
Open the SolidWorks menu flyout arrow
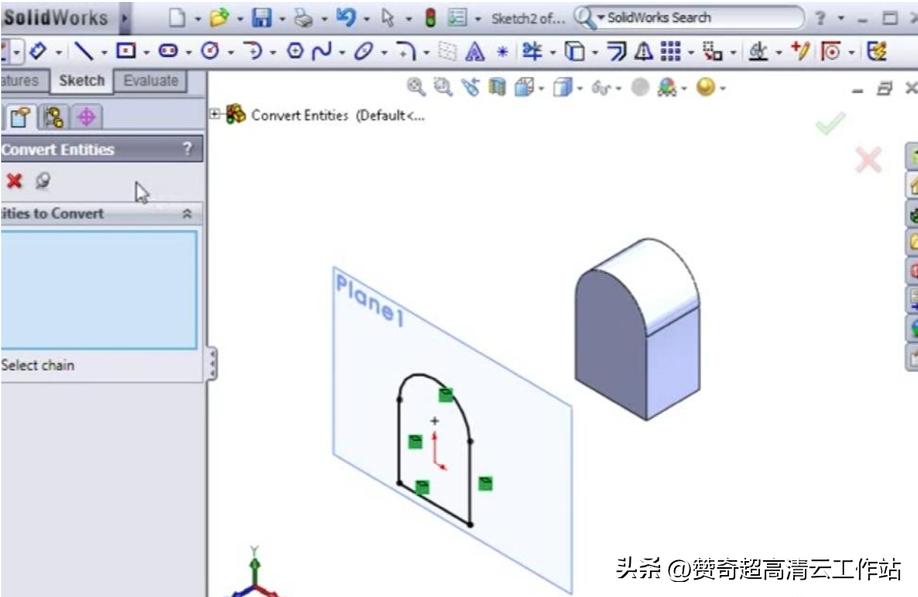tap(124, 18)
